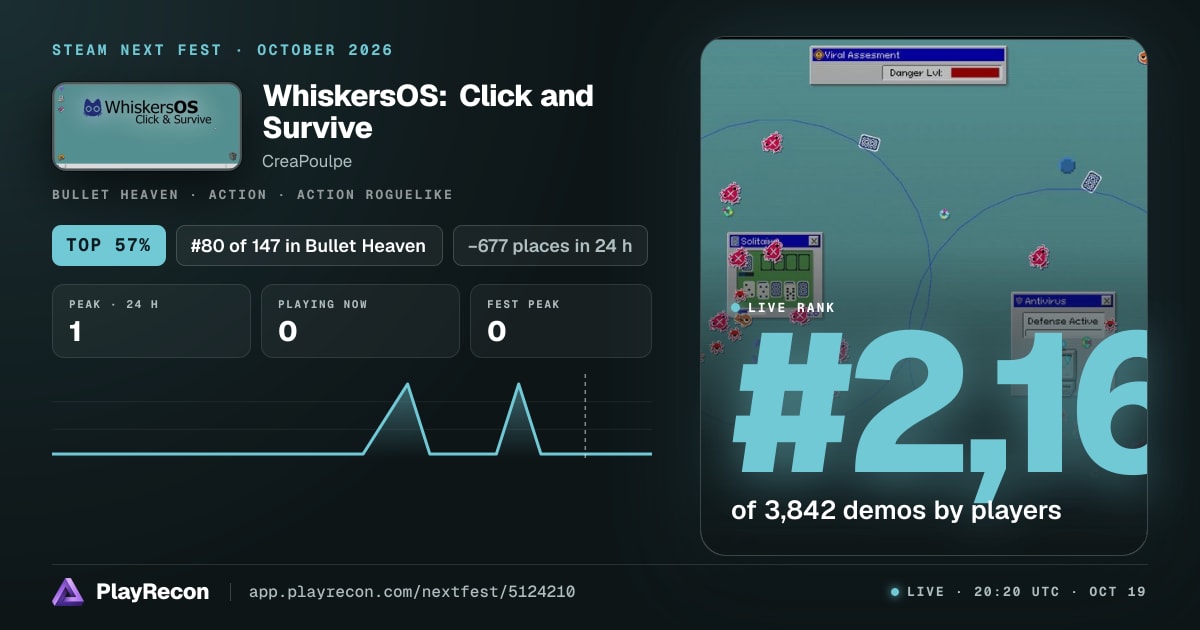This screenshot has height=630, width=1200.
Task: Select the ACTION ROGUELIKE tag
Action: click(x=375, y=195)
